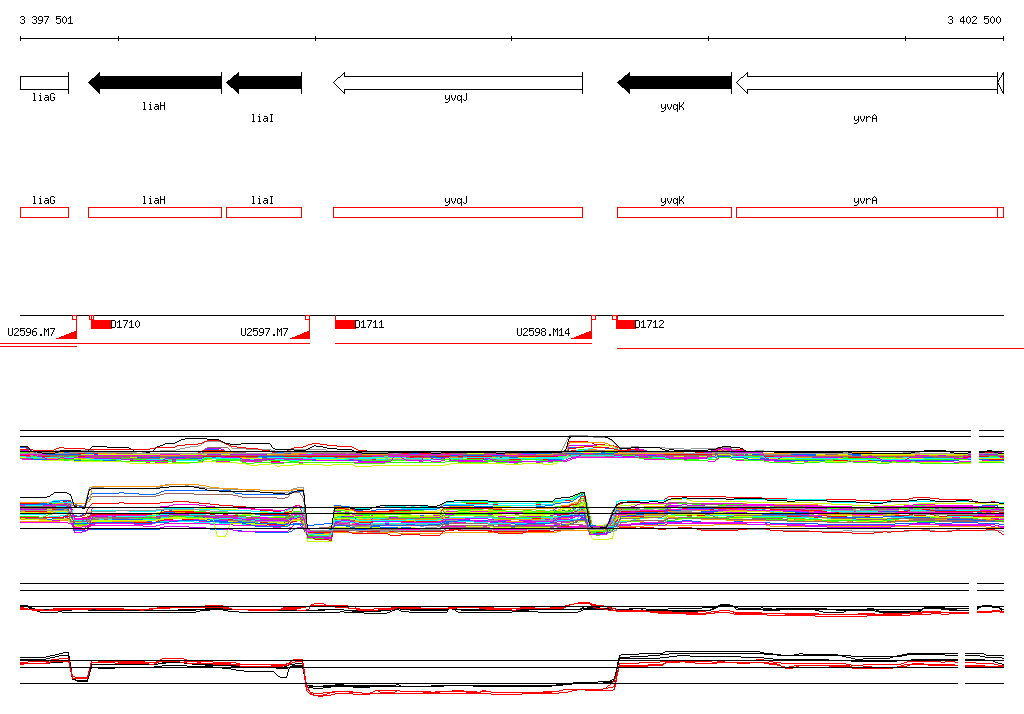1024x714 pixels.
Task: Select the red D1711 marker block
Action: point(345,324)
